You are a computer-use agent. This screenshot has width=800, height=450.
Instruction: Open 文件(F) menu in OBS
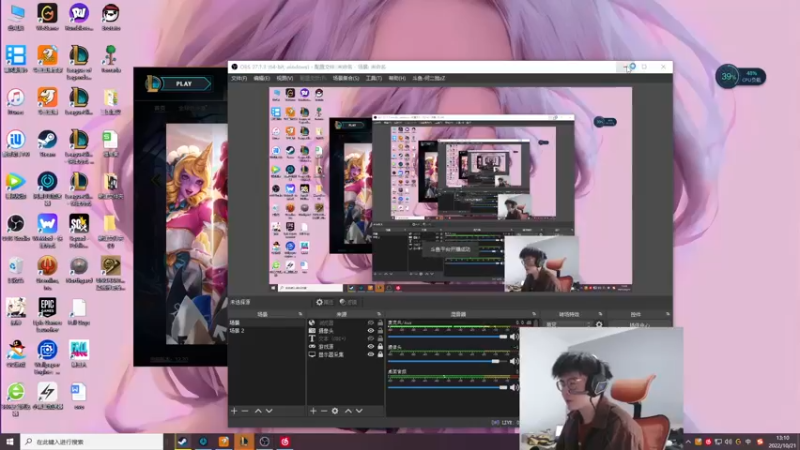[x=239, y=79]
